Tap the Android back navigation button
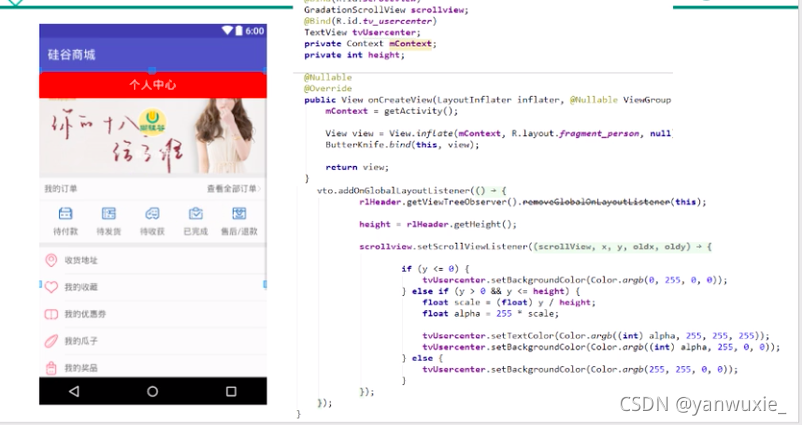Viewport: 802px width, 425px height. tap(74, 391)
